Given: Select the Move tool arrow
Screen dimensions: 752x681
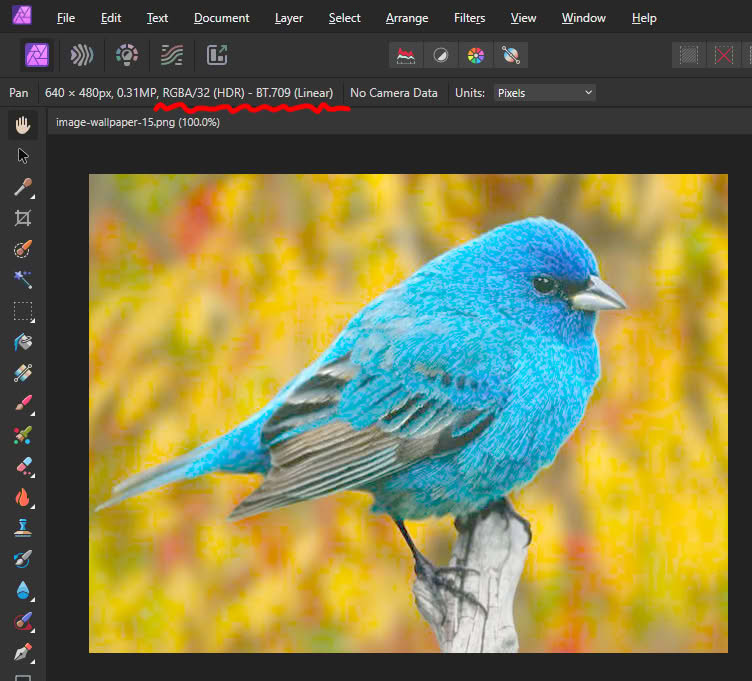Looking at the screenshot, I should click(x=23, y=156).
